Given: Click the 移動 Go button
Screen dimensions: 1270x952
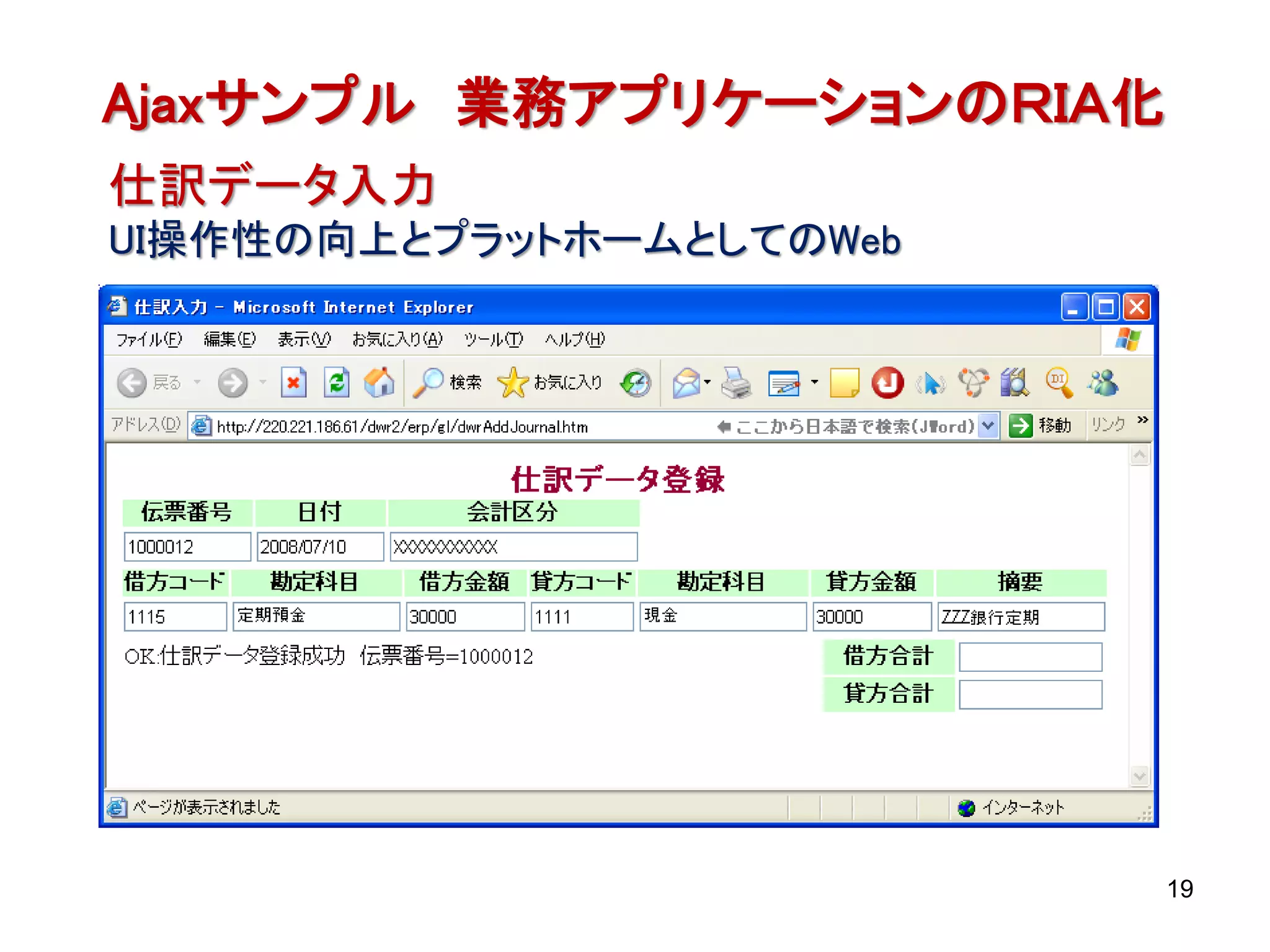Looking at the screenshot, I should [x=1040, y=426].
